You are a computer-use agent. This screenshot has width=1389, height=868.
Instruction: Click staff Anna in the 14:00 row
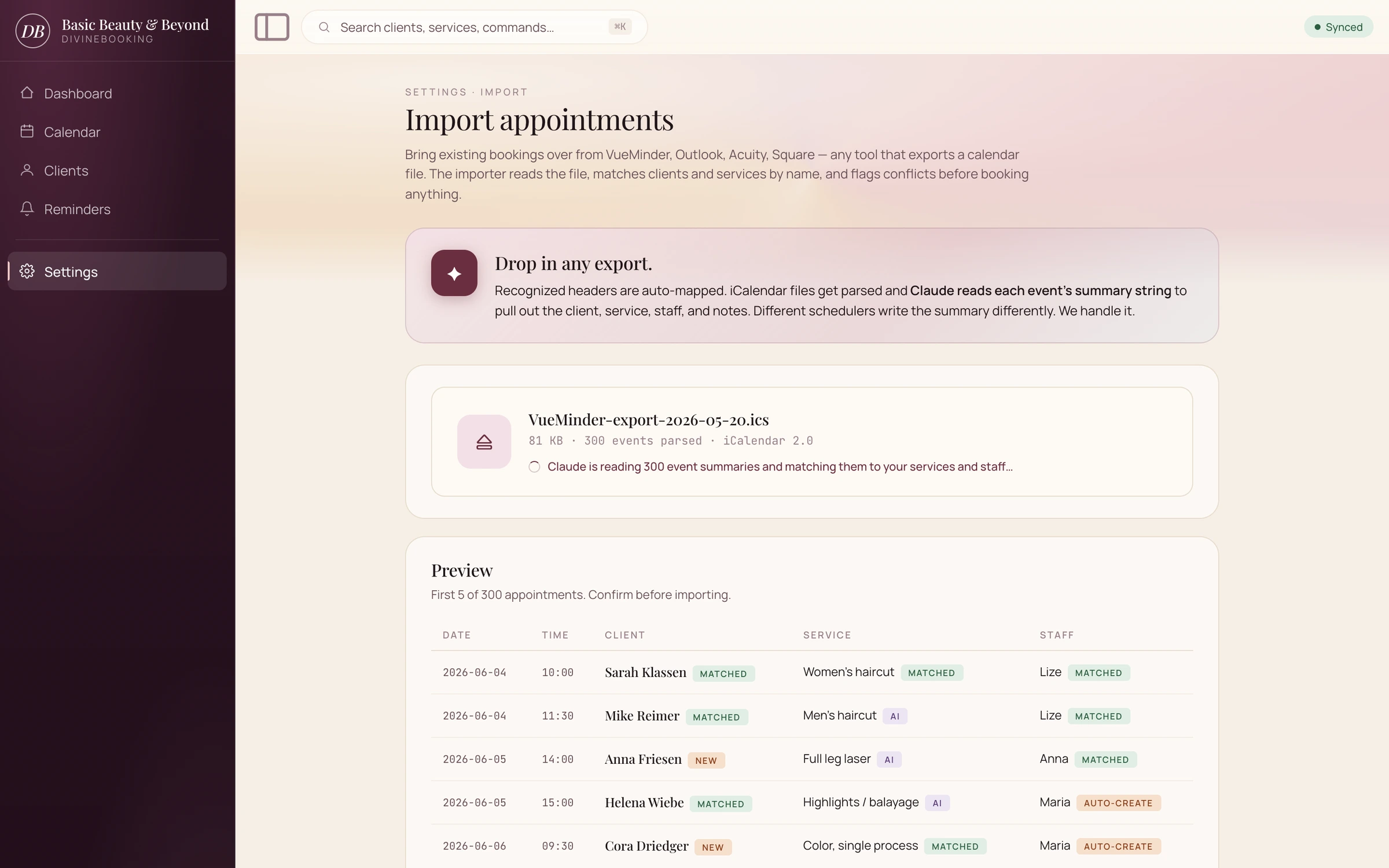[x=1054, y=759]
